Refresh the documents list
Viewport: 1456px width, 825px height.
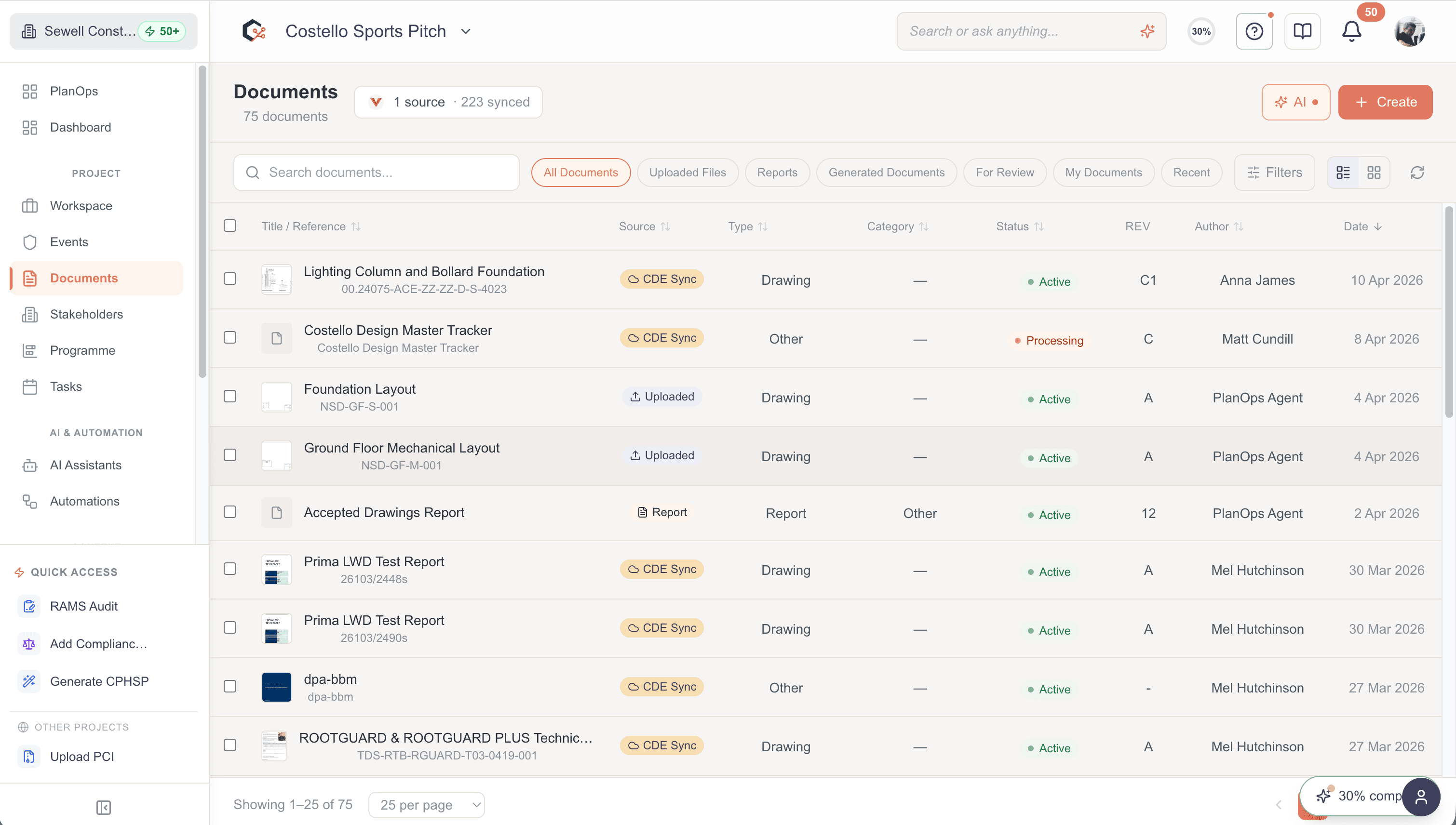click(1417, 172)
